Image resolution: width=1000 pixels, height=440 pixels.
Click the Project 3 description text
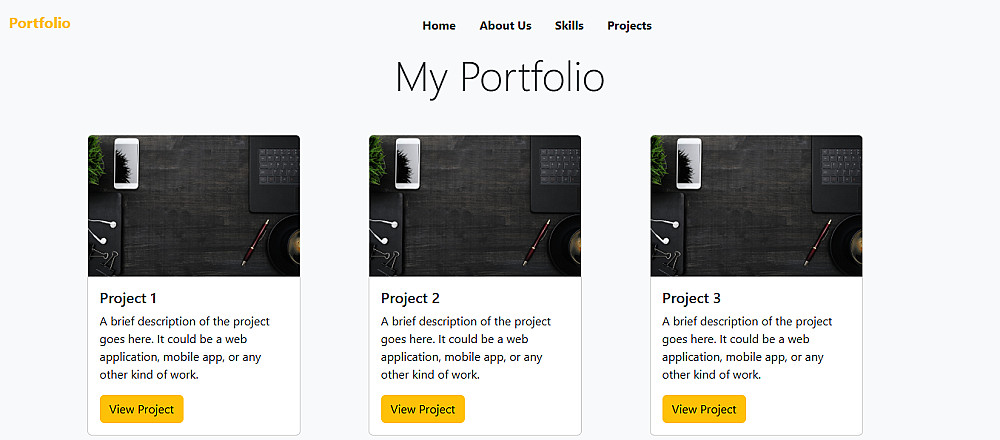pyautogui.click(x=747, y=348)
